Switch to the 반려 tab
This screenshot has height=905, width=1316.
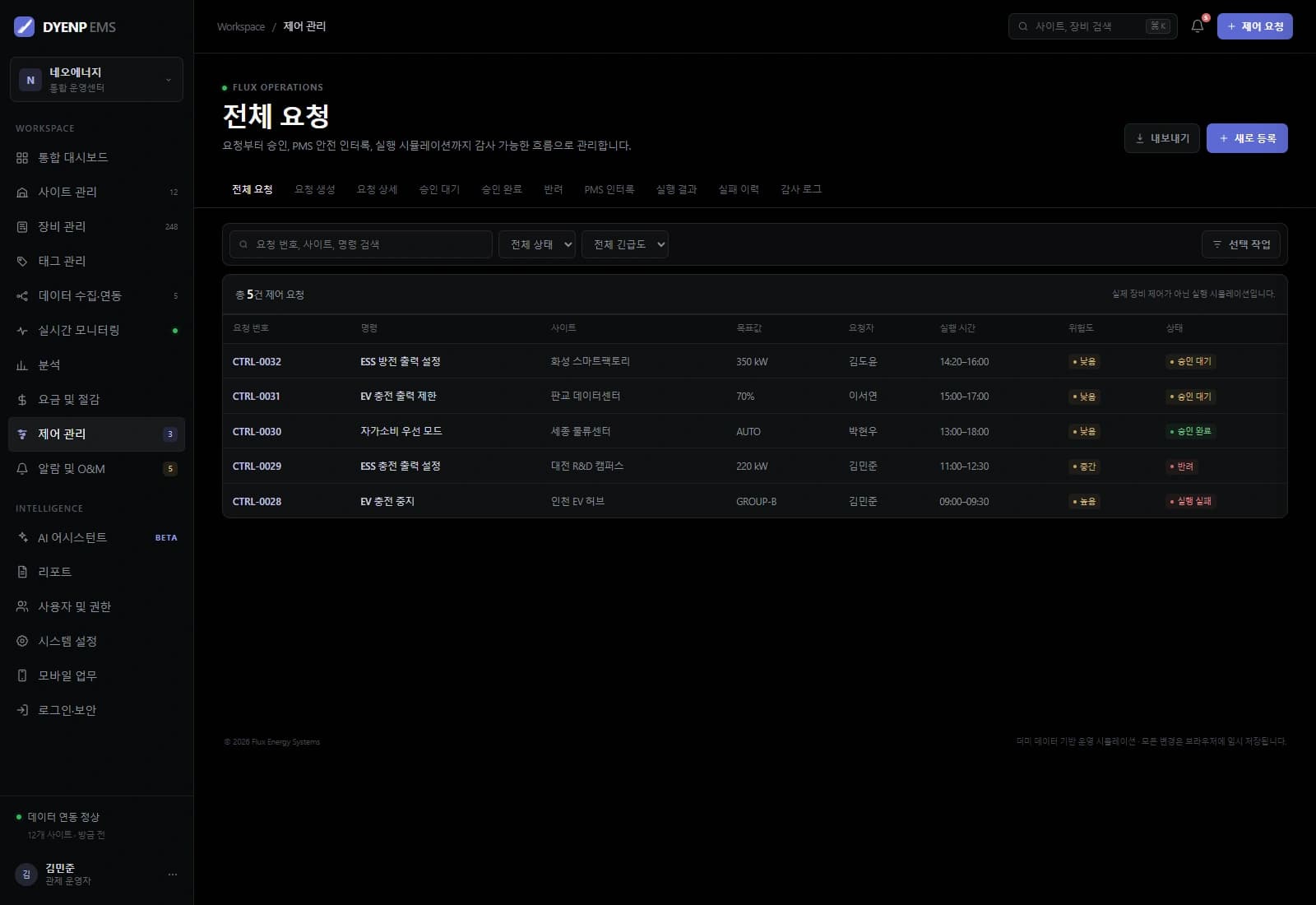(554, 189)
